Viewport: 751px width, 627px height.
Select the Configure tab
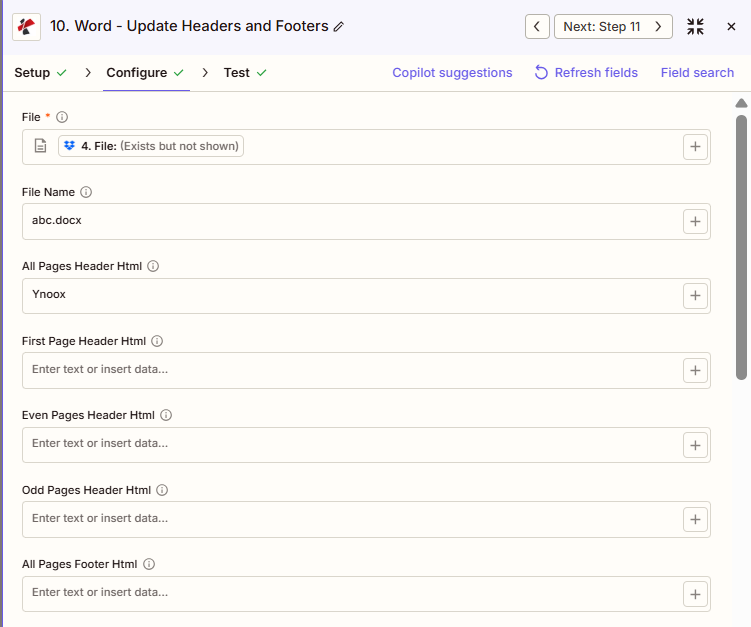(145, 73)
